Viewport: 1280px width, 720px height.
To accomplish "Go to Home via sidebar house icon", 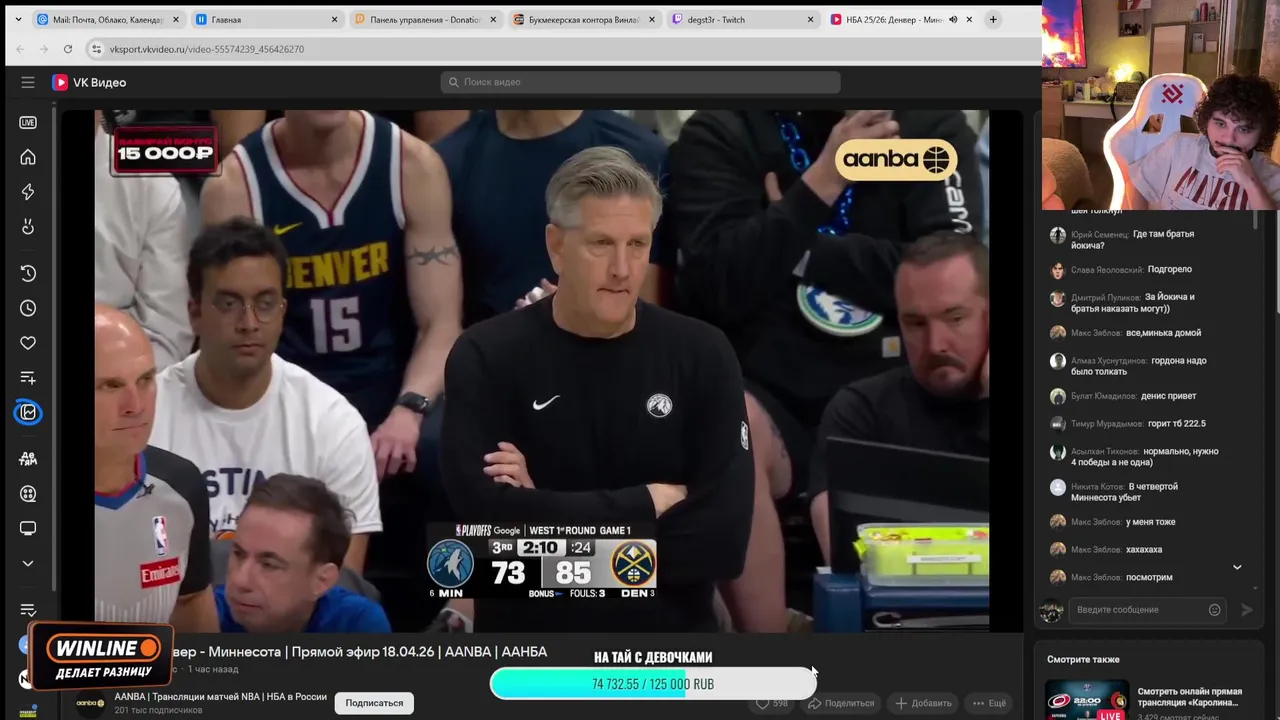I will (28, 157).
